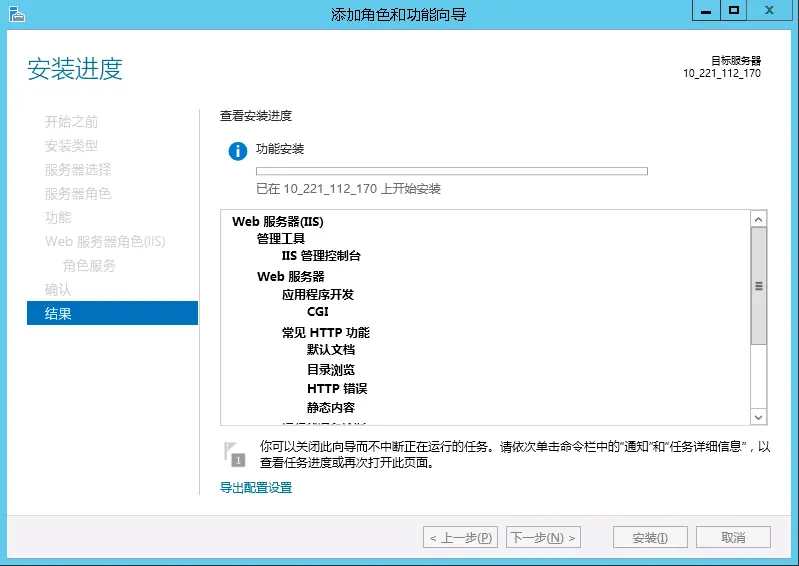This screenshot has height=566, width=799.
Task: Click the wizard icon in title bar
Action: pyautogui.click(x=17, y=14)
